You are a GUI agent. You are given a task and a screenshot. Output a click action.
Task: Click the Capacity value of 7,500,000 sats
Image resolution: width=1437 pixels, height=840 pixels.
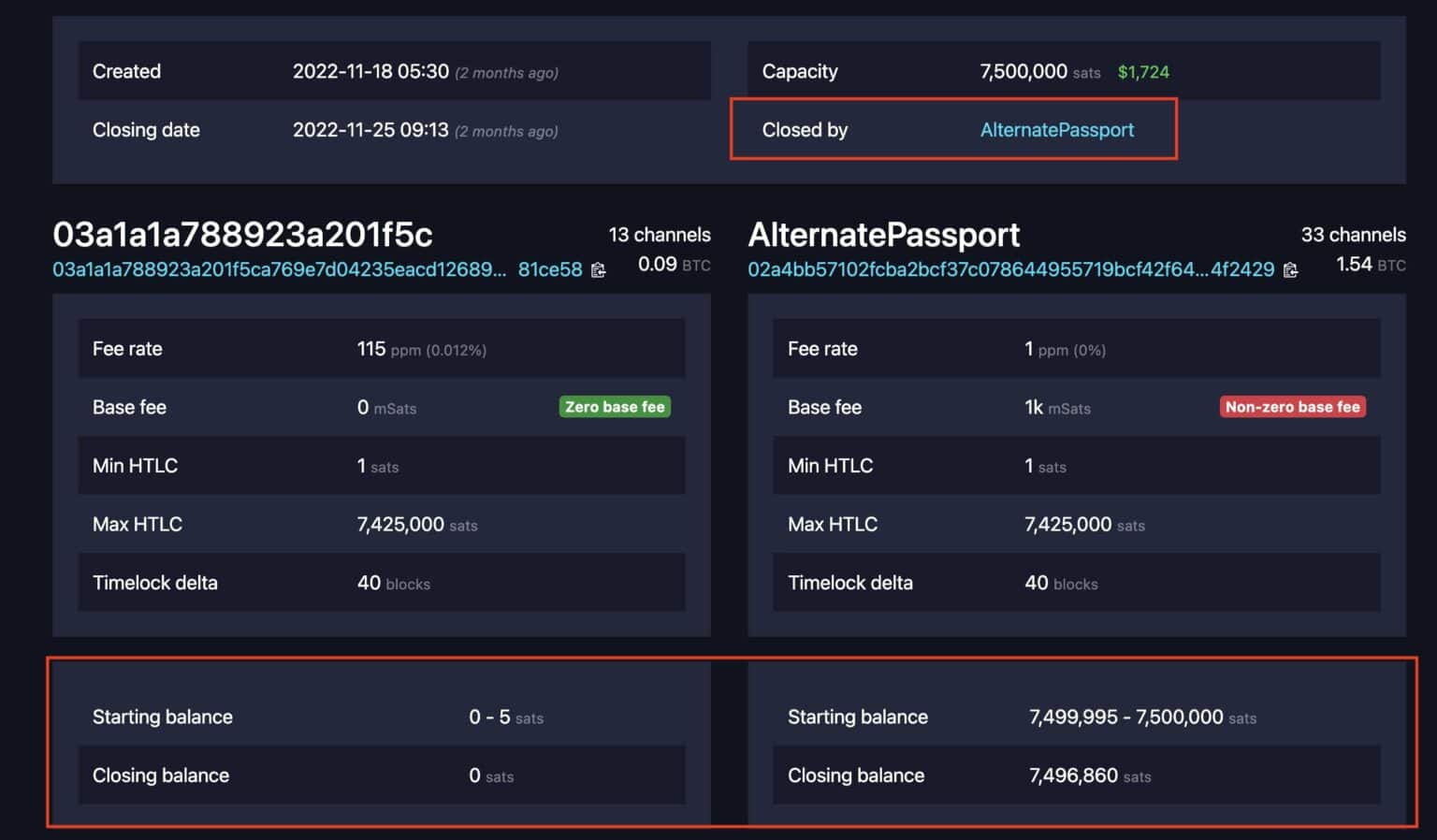(x=1023, y=71)
